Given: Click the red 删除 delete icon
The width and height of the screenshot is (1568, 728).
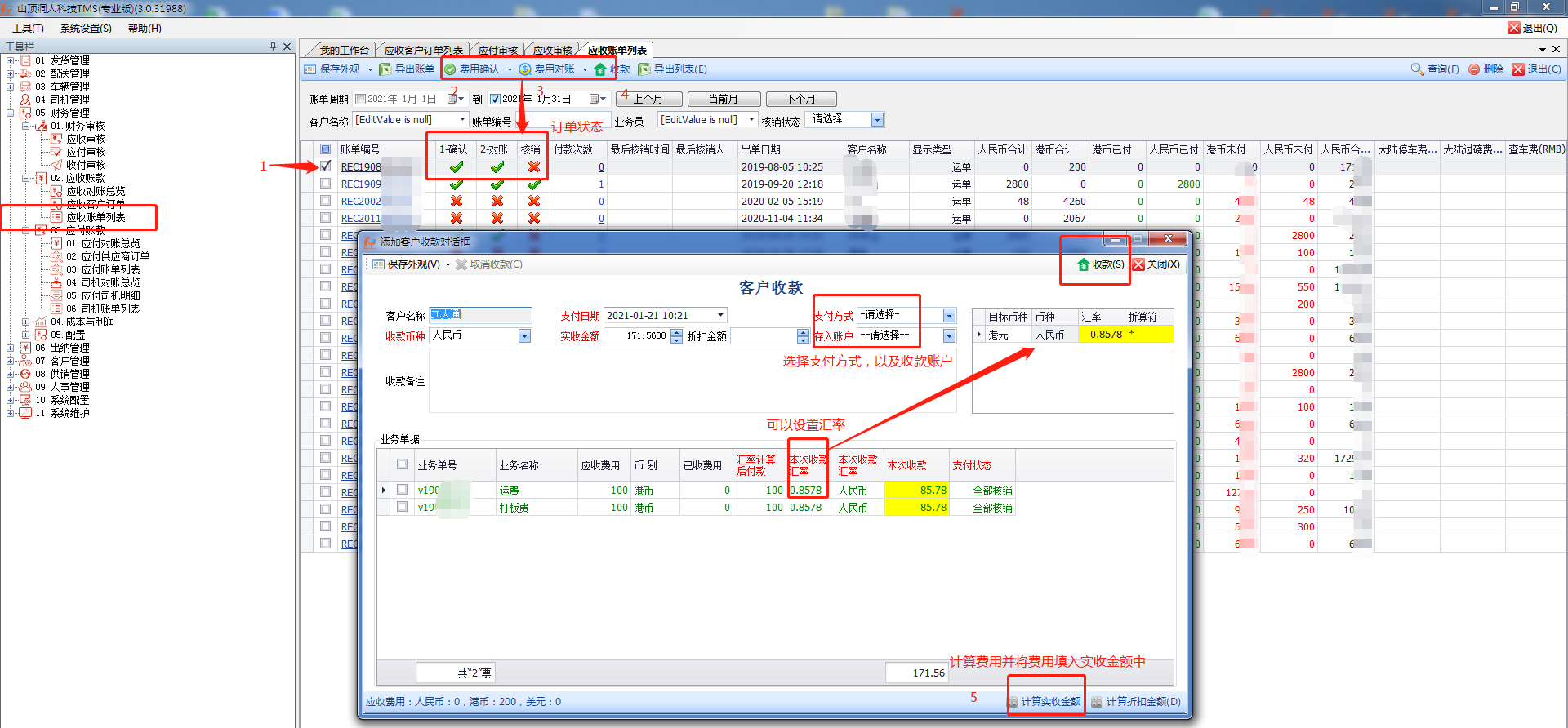Looking at the screenshot, I should [x=1474, y=69].
